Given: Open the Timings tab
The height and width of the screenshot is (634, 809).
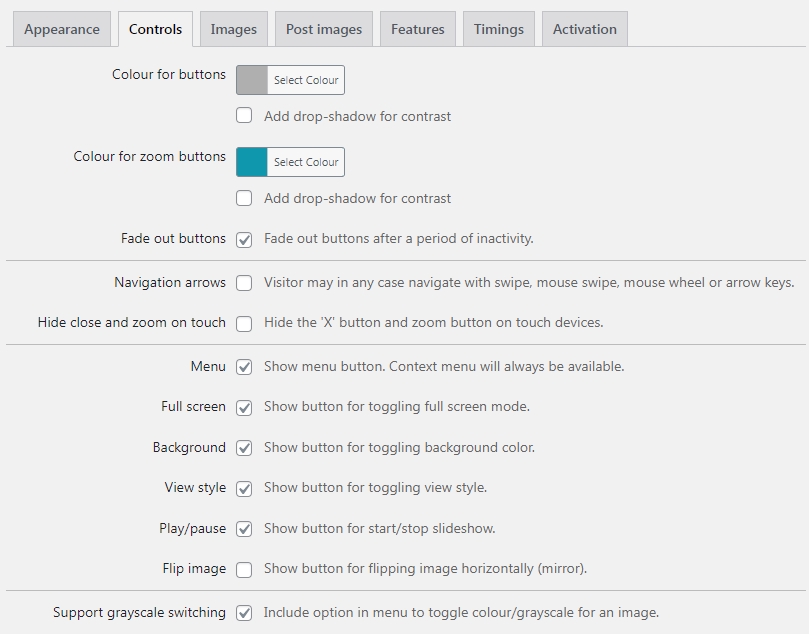Looking at the screenshot, I should [x=498, y=29].
